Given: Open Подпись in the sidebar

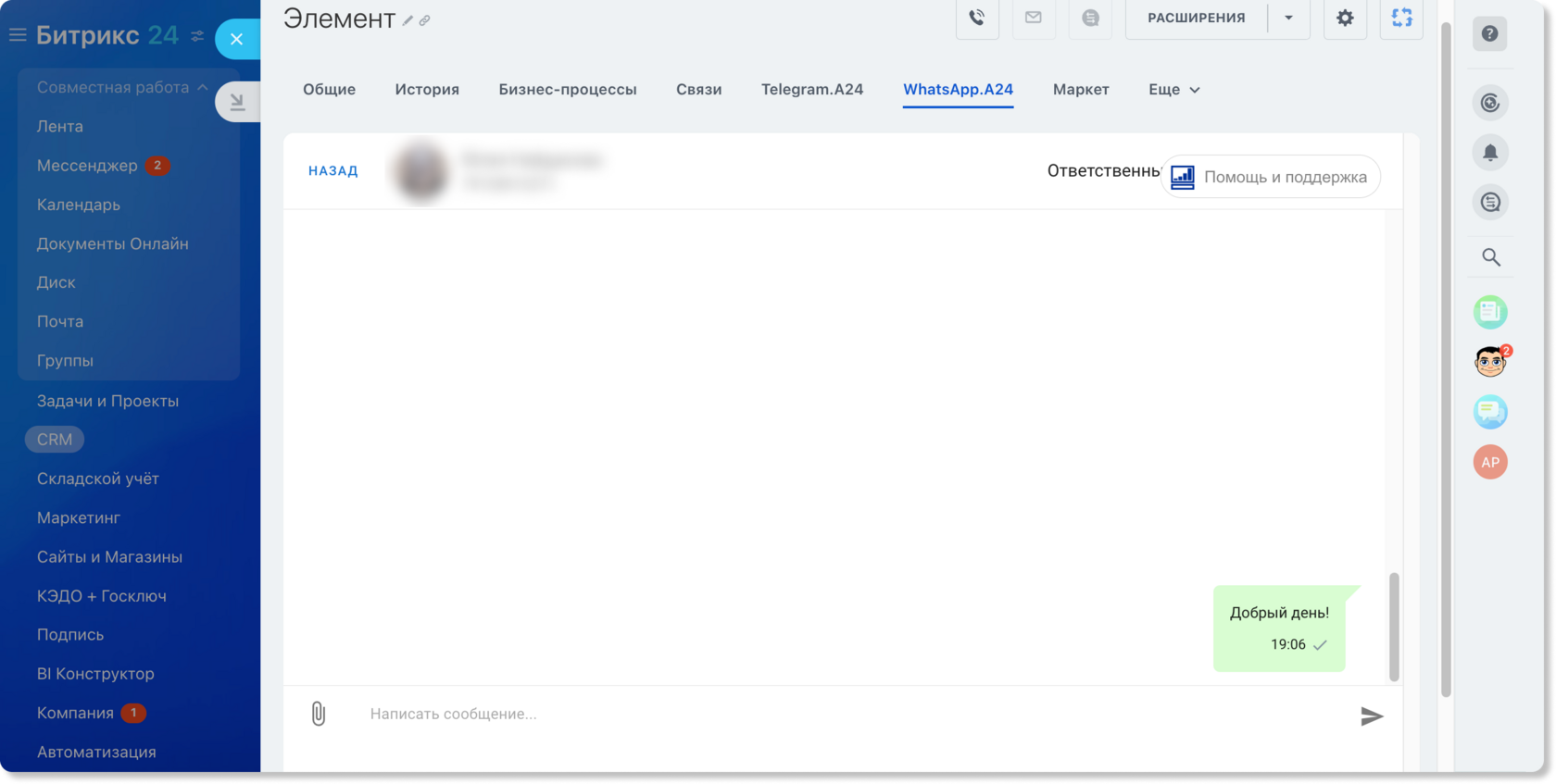Looking at the screenshot, I should [70, 635].
